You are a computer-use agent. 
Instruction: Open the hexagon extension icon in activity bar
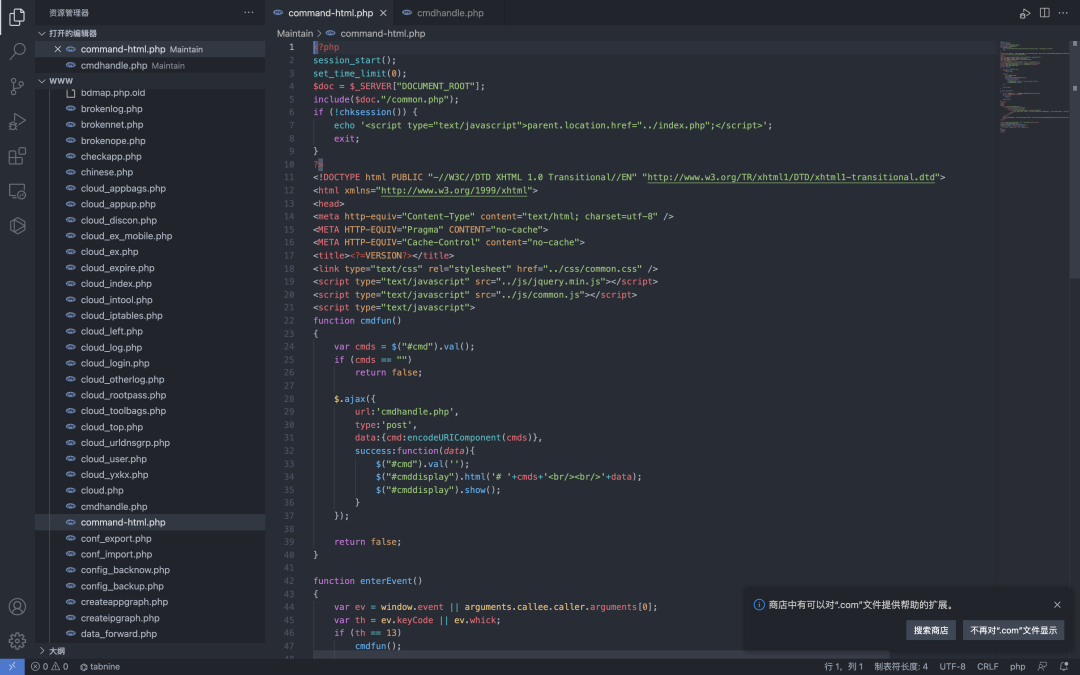point(17,225)
